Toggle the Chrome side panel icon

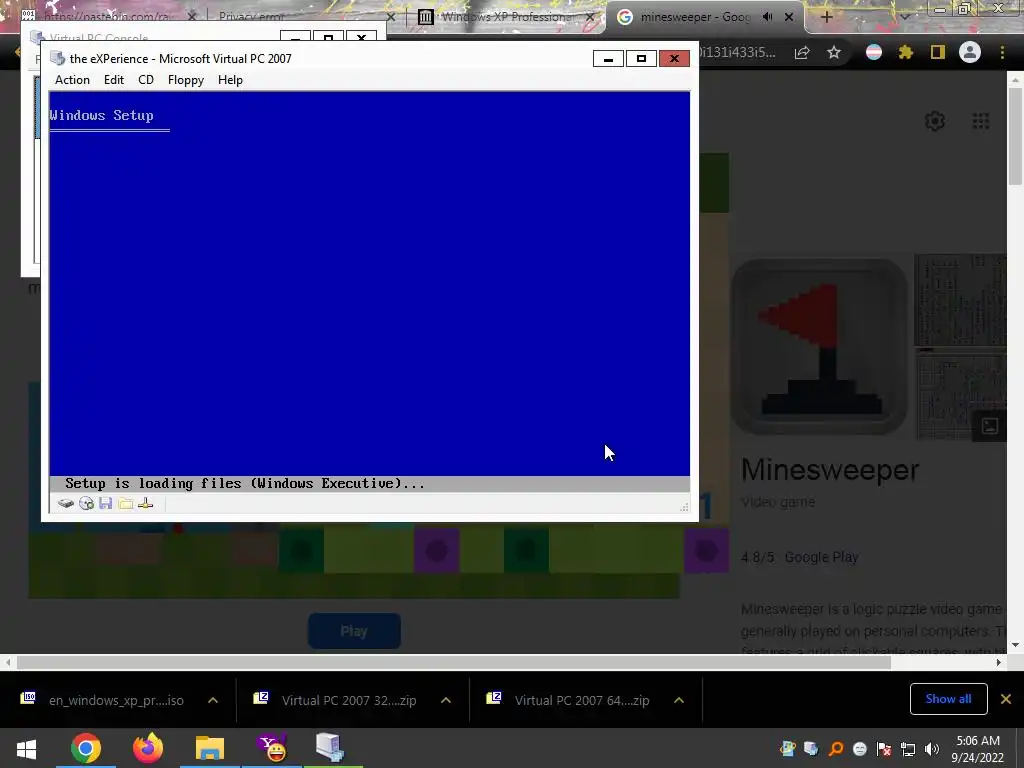coord(938,52)
